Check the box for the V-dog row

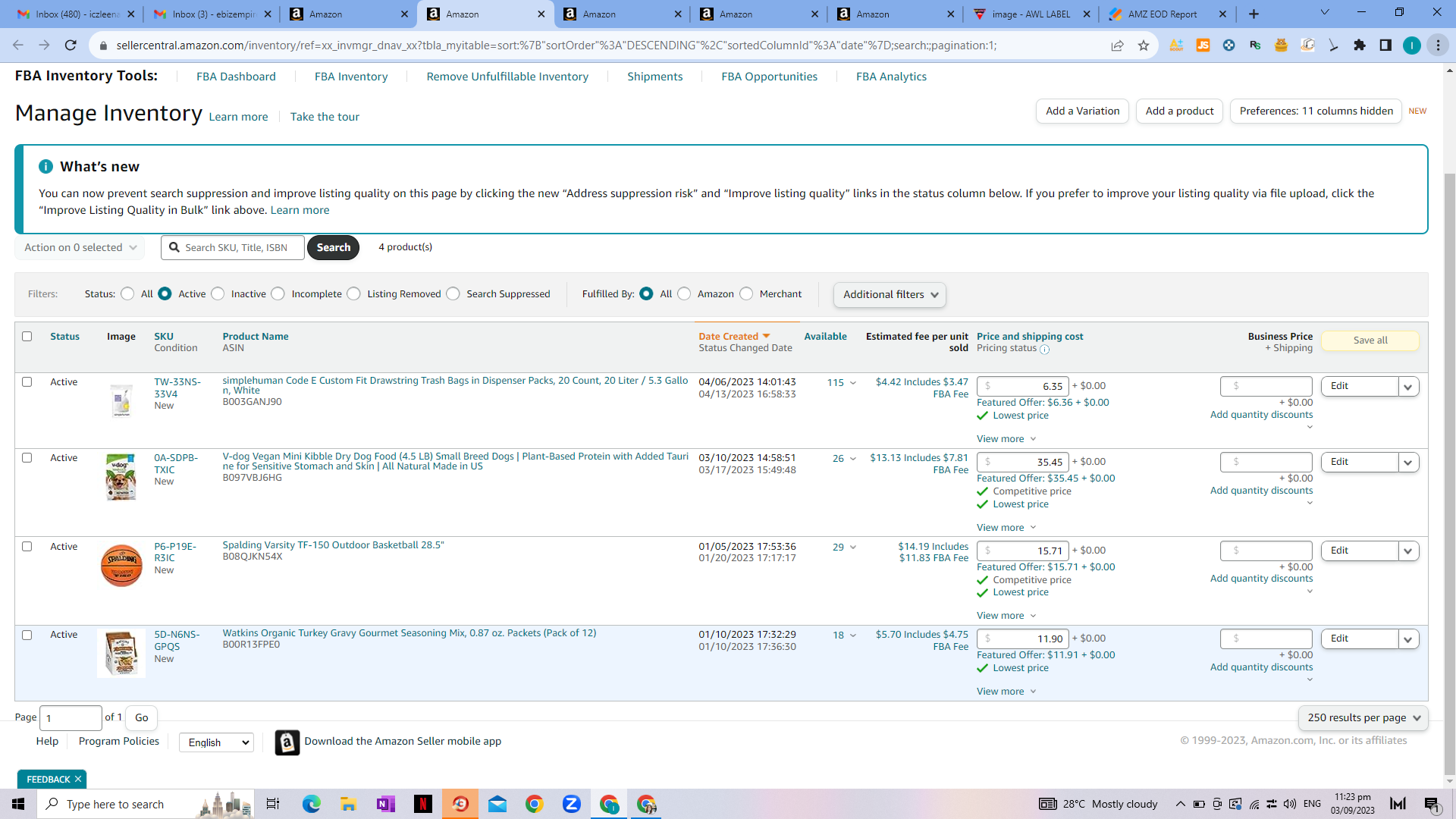[27, 457]
